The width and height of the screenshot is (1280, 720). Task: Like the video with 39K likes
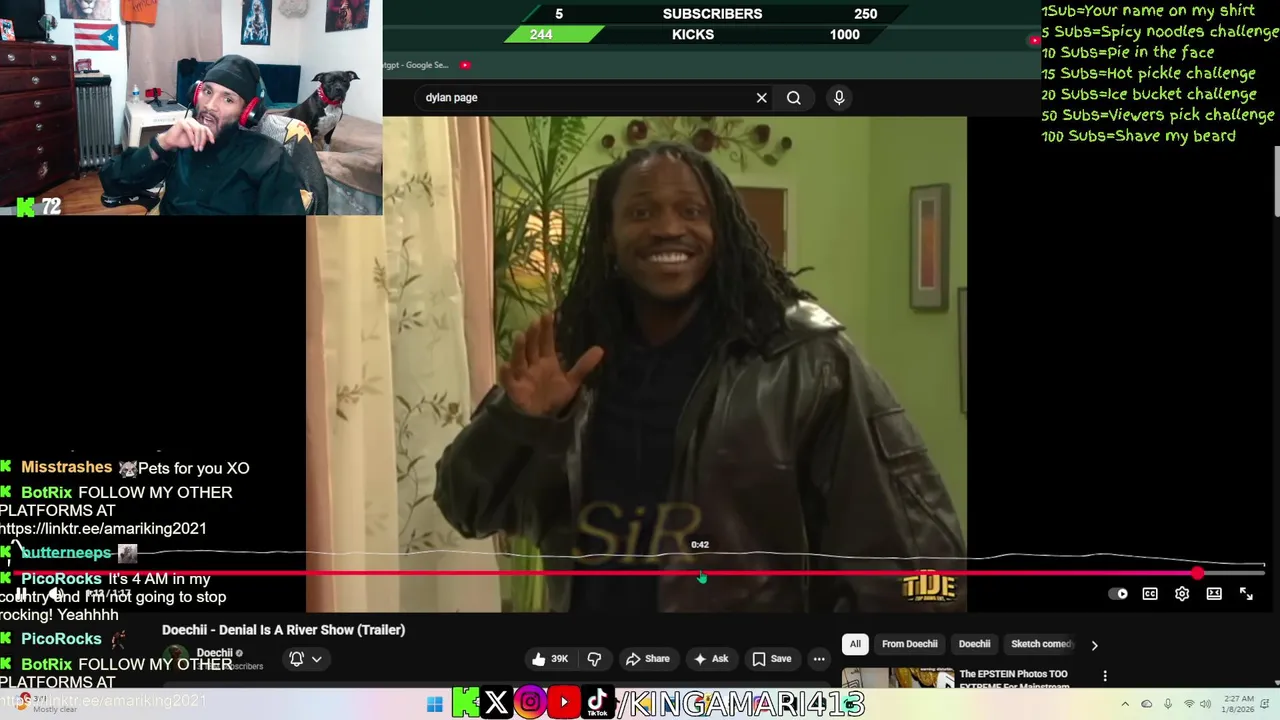tap(551, 659)
